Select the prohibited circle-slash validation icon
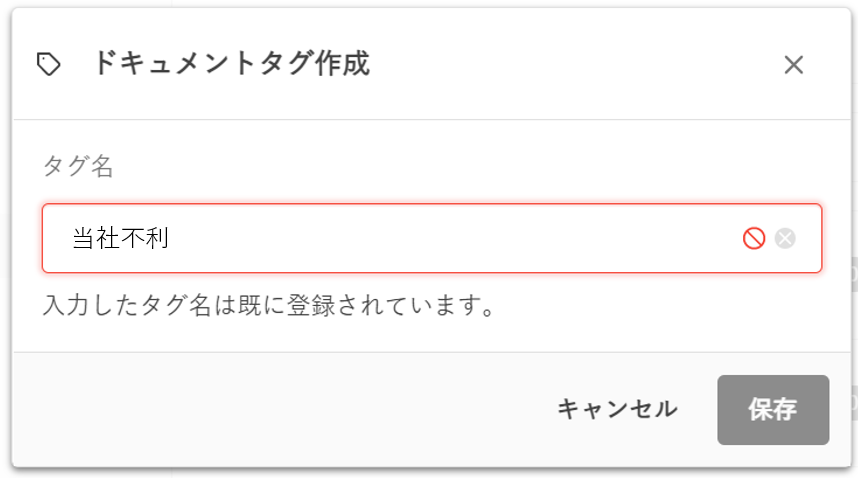Image resolution: width=858 pixels, height=478 pixels. 754,238
